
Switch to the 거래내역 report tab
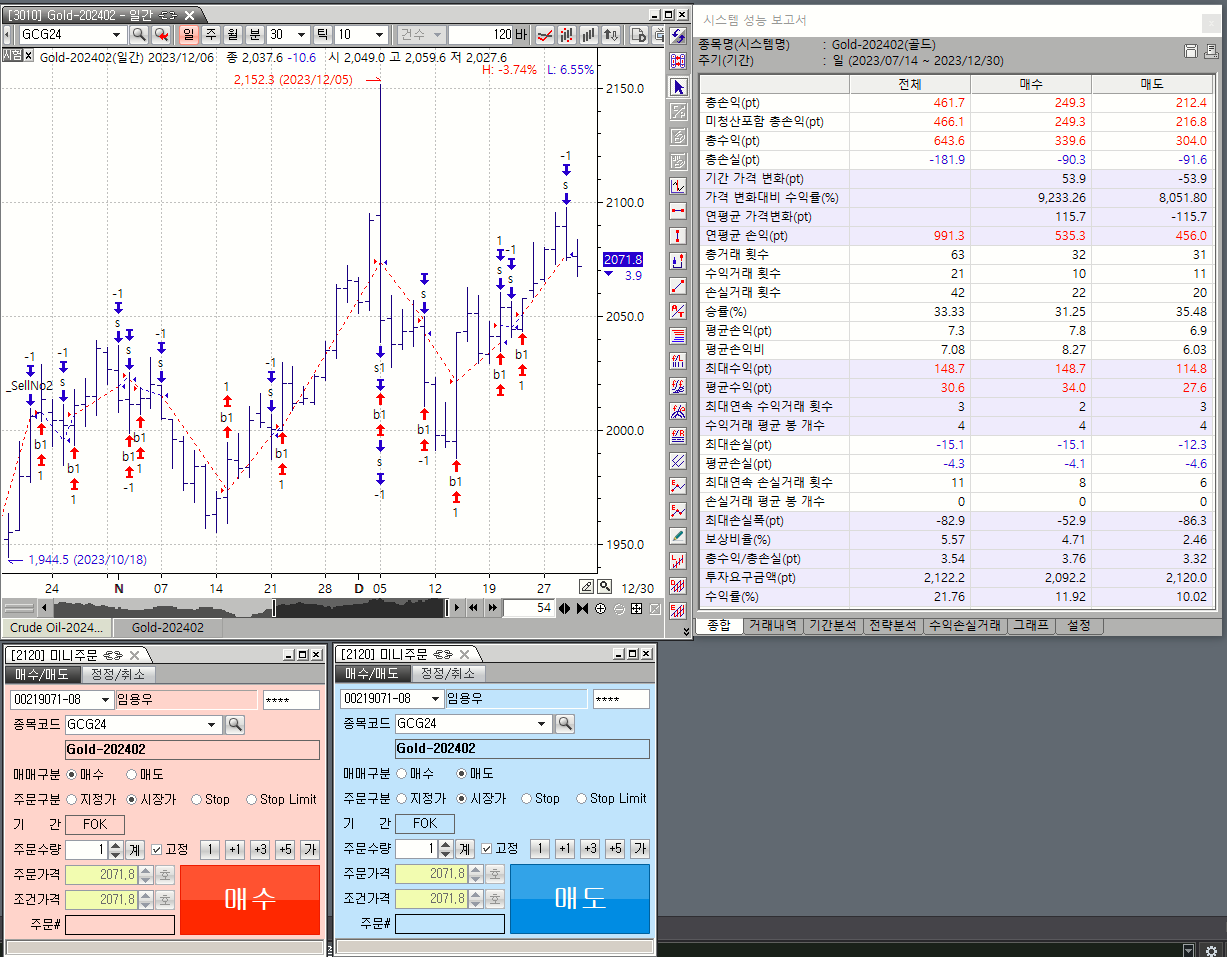[773, 626]
